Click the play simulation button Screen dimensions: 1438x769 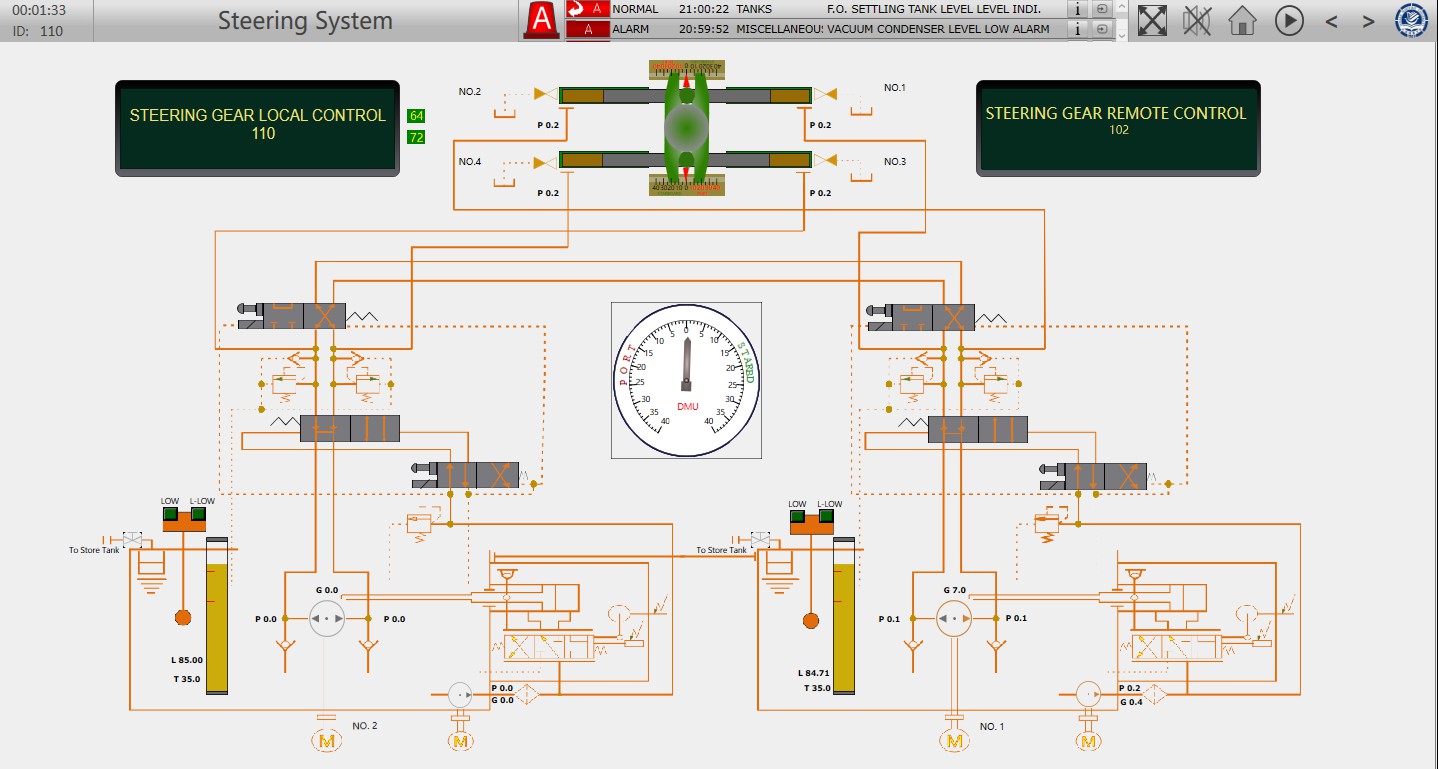point(1289,20)
